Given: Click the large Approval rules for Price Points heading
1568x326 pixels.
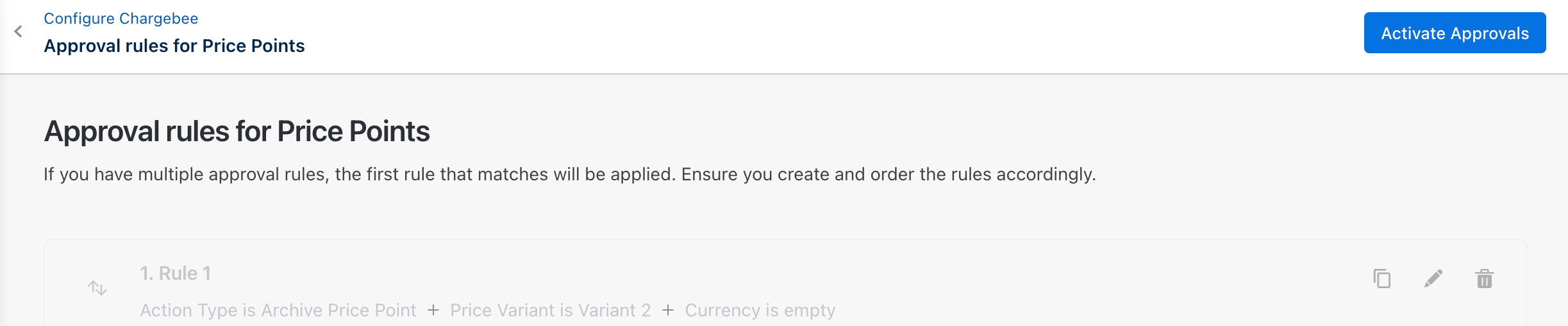Looking at the screenshot, I should 237,132.
